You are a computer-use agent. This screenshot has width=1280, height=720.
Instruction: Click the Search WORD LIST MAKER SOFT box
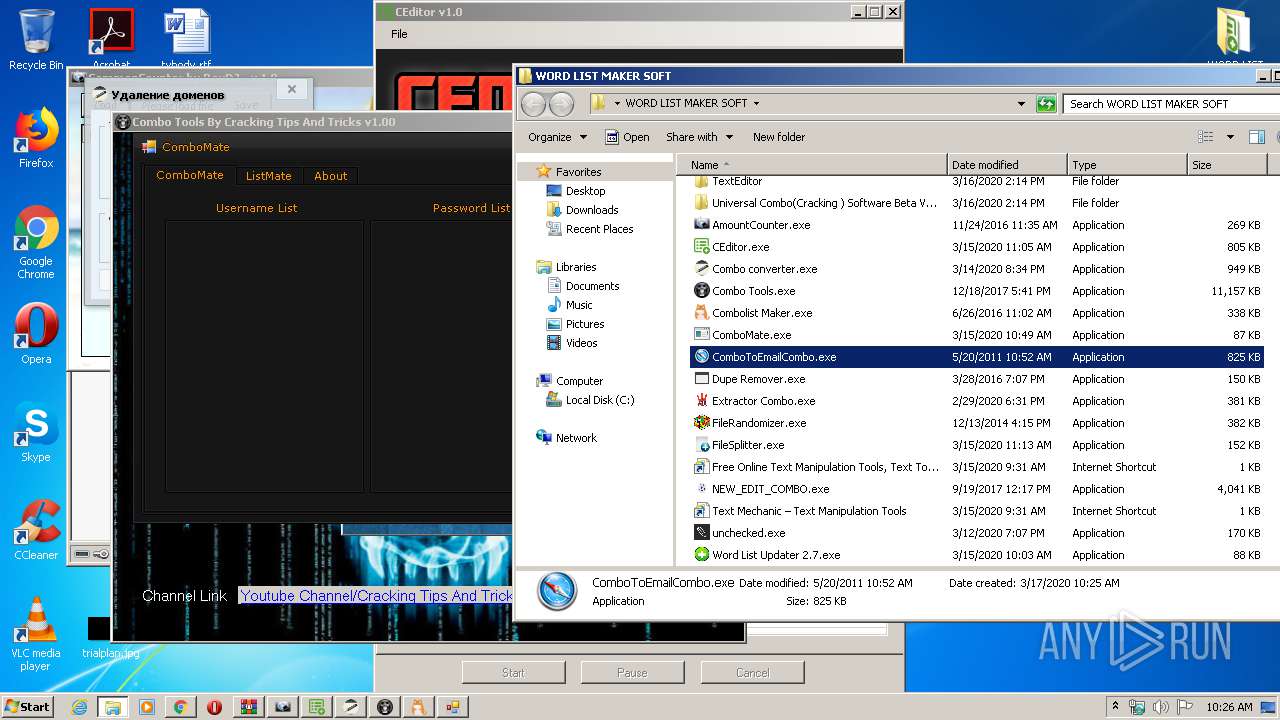tap(1170, 103)
